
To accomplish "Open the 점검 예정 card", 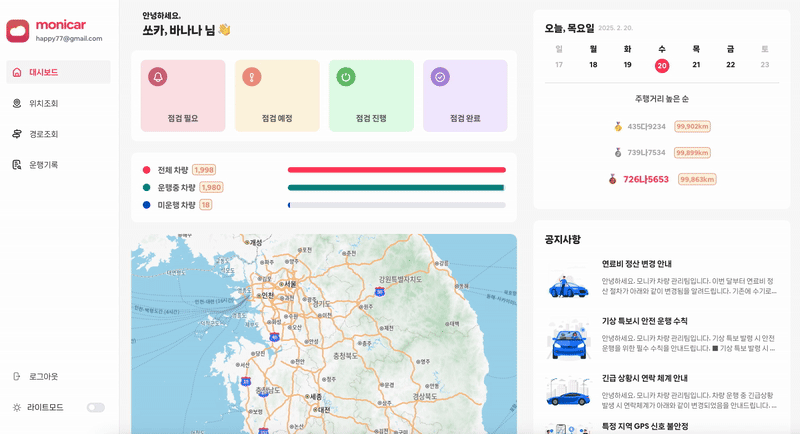I will (x=277, y=96).
